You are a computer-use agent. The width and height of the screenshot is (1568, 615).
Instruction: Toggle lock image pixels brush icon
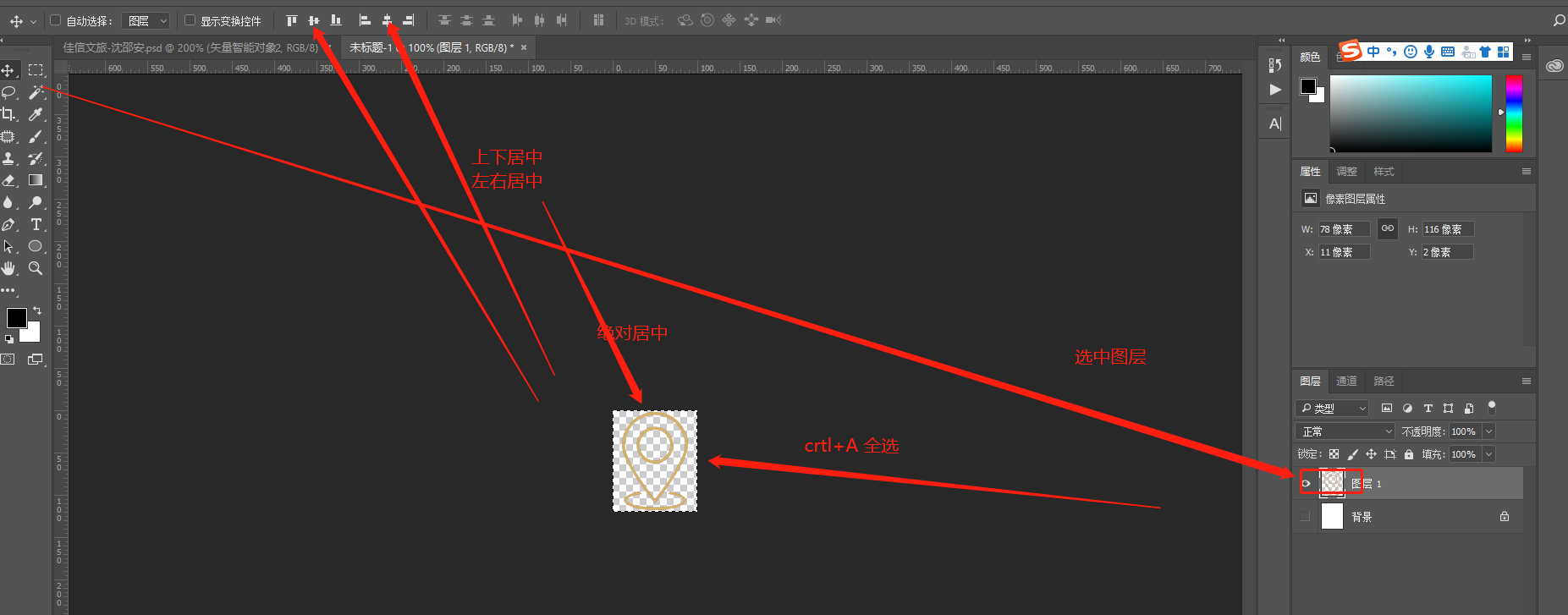point(1352,454)
